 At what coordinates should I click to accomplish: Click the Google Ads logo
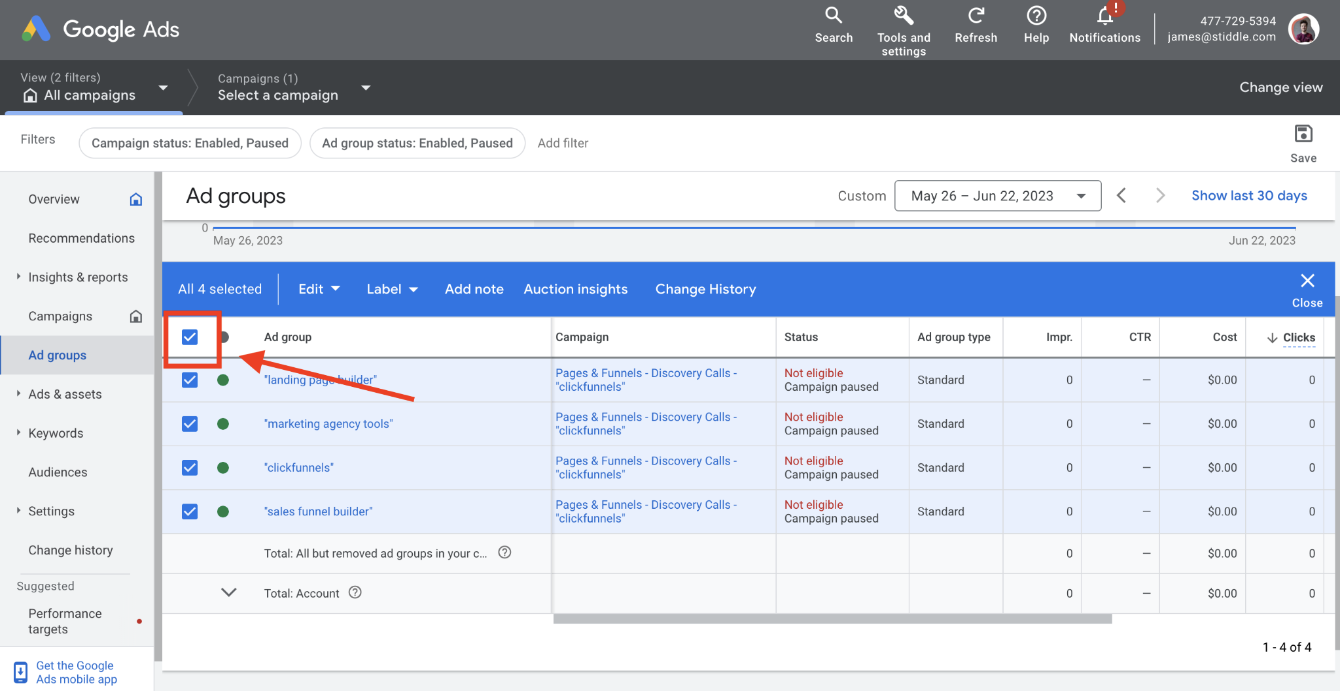click(x=100, y=29)
